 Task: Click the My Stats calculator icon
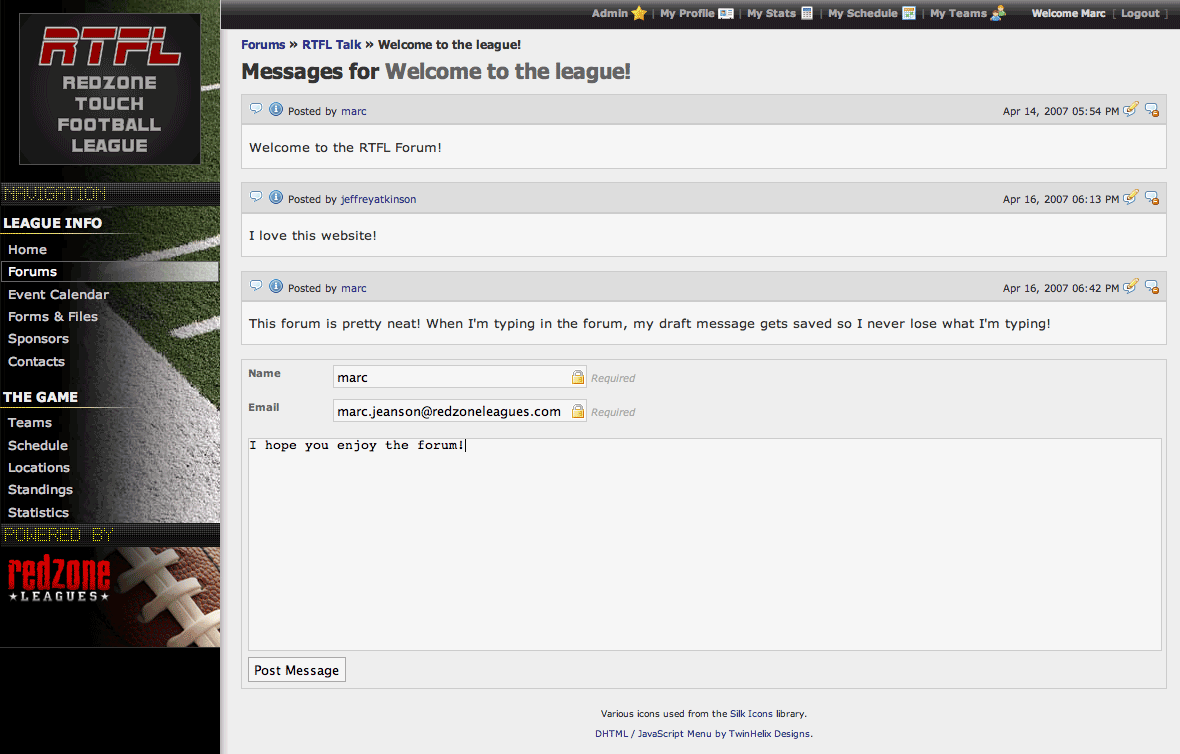tap(807, 13)
